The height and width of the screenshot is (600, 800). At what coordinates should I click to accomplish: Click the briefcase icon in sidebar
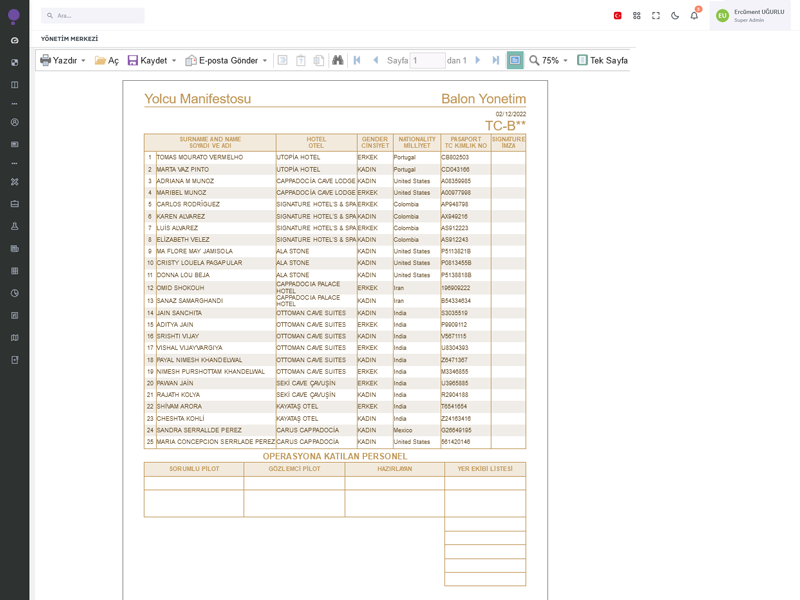tap(14, 204)
